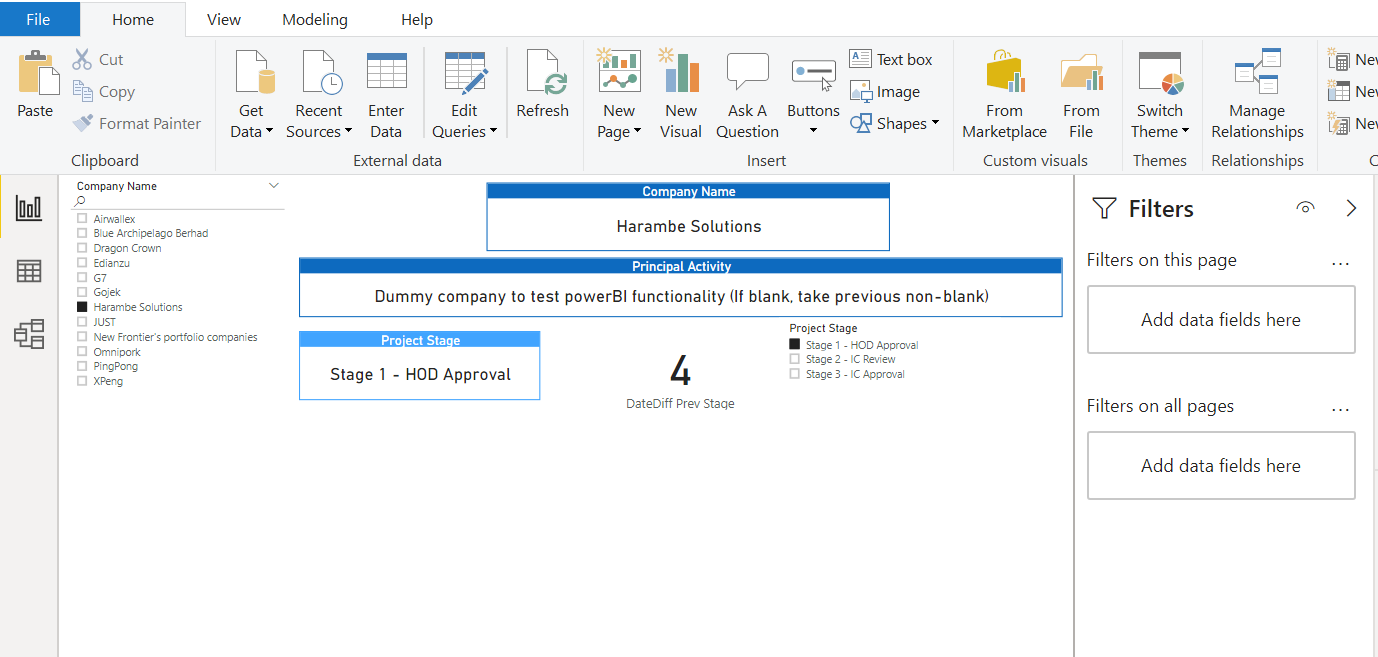Open Ask A Question visual
This screenshot has width=1378, height=657.
tap(747, 95)
